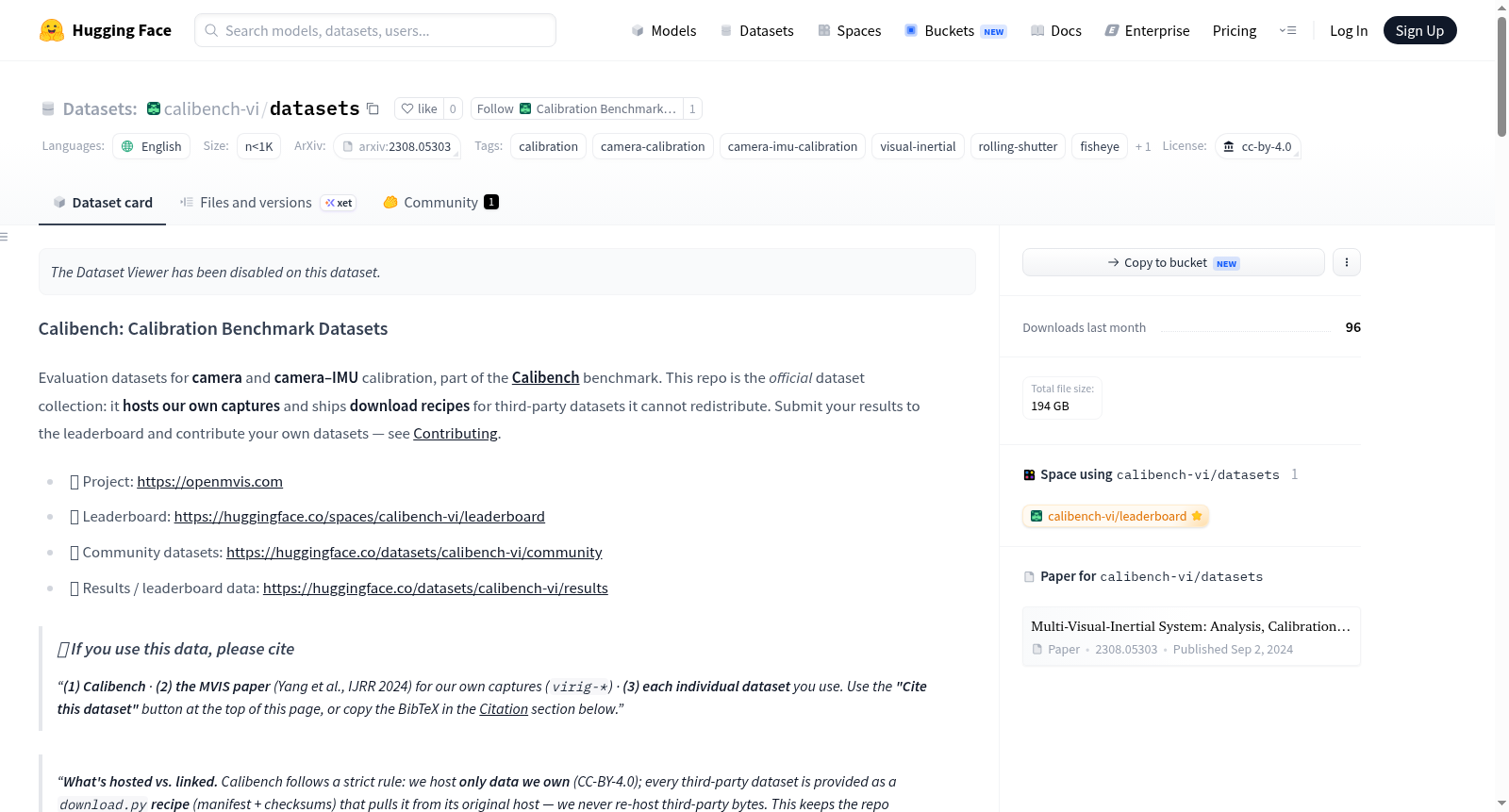Go to Datasets in top navigation
The height and width of the screenshot is (812, 1509).
point(757,30)
